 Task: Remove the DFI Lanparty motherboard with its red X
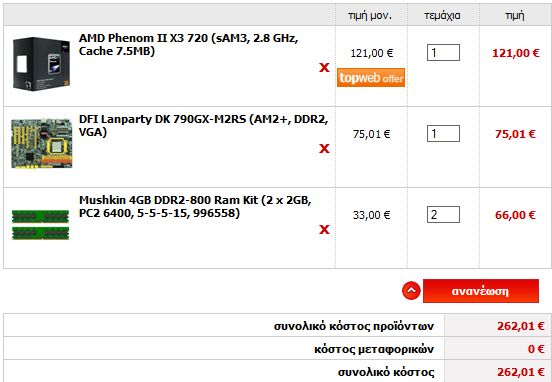324,149
